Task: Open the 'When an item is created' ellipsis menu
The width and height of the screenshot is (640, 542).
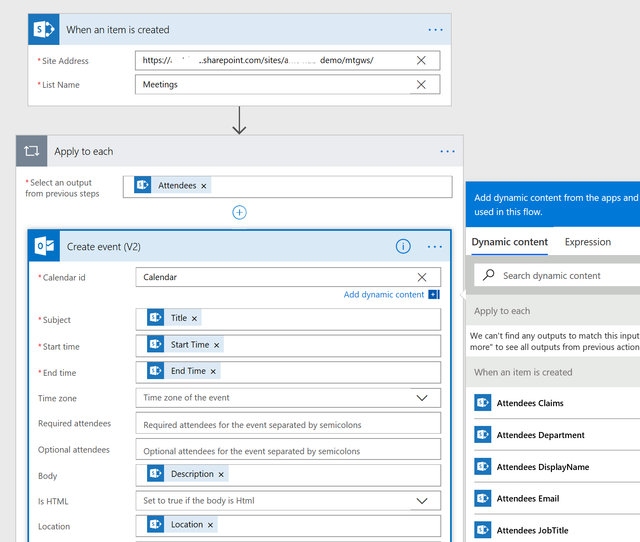Action: click(435, 30)
